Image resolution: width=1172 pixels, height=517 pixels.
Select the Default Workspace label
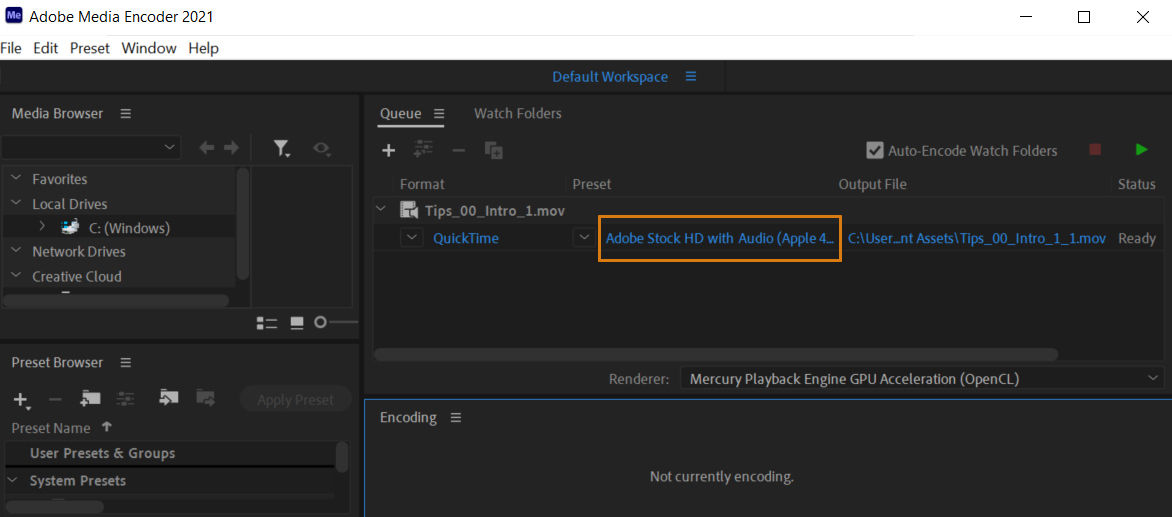[x=610, y=77]
